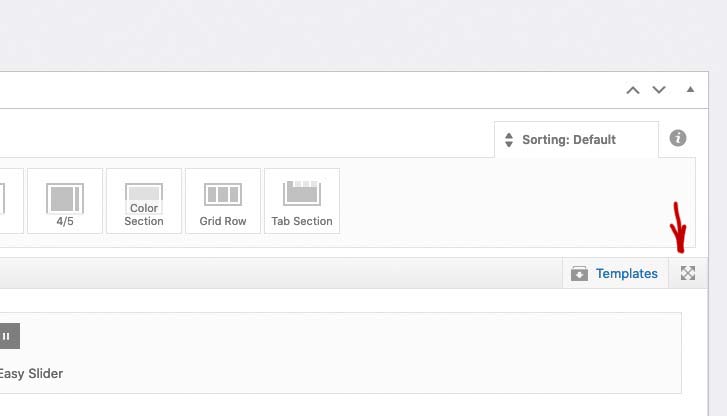This screenshot has height=416, width=727.
Task: Move the meta box up
Action: [x=633, y=90]
